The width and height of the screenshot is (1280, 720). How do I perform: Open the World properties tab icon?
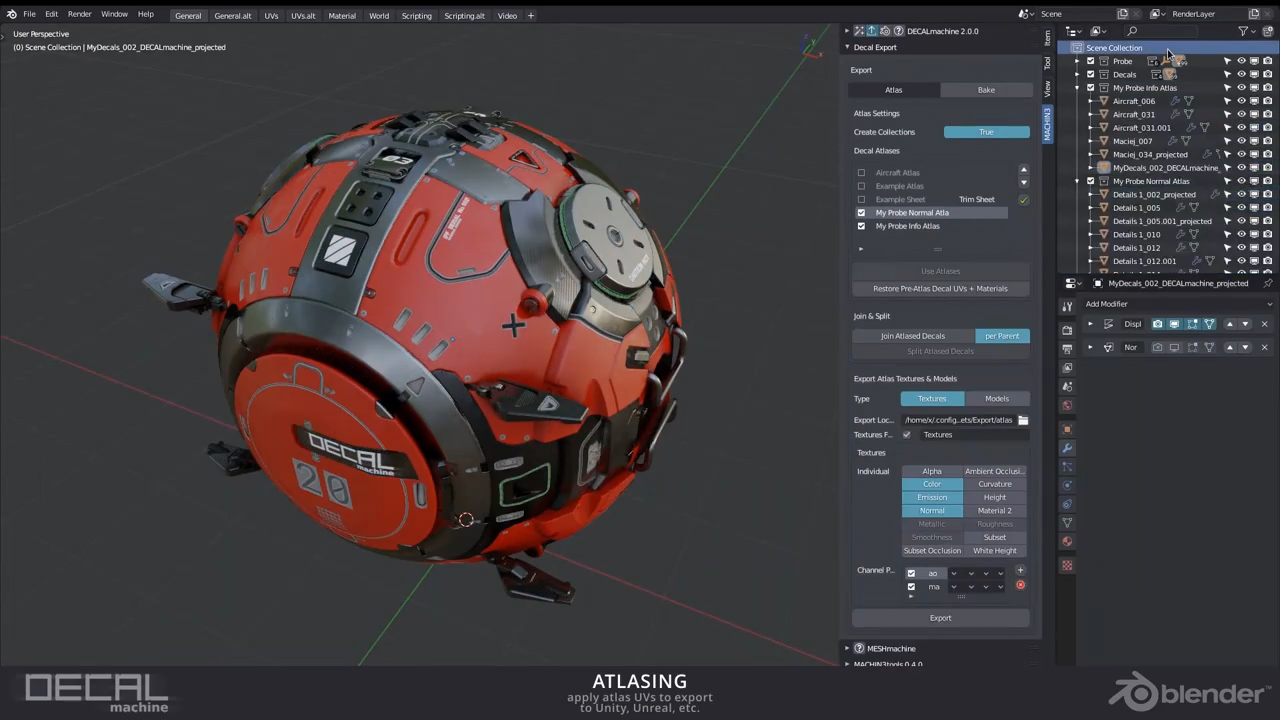click(x=1067, y=406)
